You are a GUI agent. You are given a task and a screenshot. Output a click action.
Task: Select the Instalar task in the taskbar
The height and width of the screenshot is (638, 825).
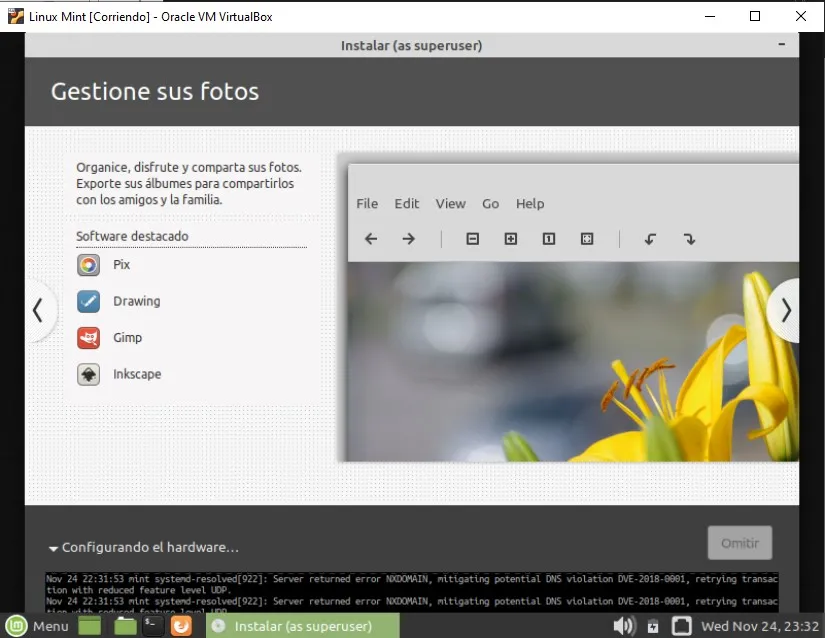click(300, 625)
